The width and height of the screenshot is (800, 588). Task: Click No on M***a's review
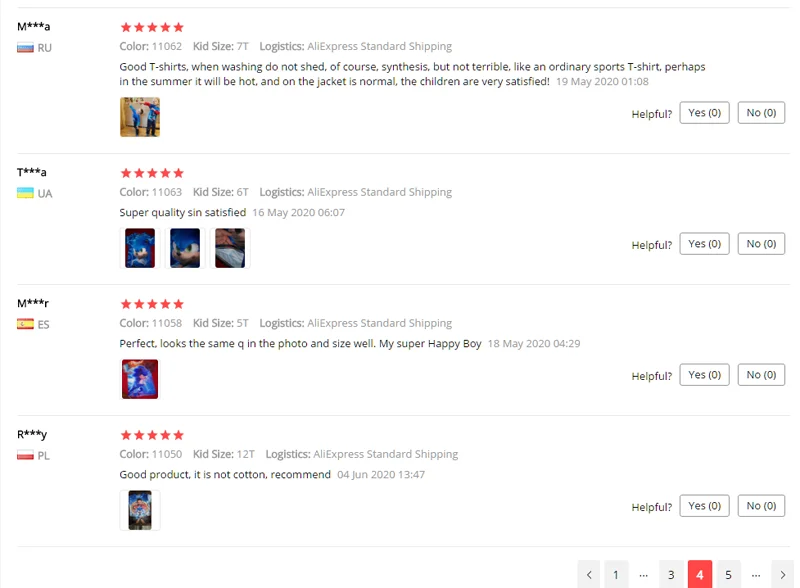pos(761,113)
